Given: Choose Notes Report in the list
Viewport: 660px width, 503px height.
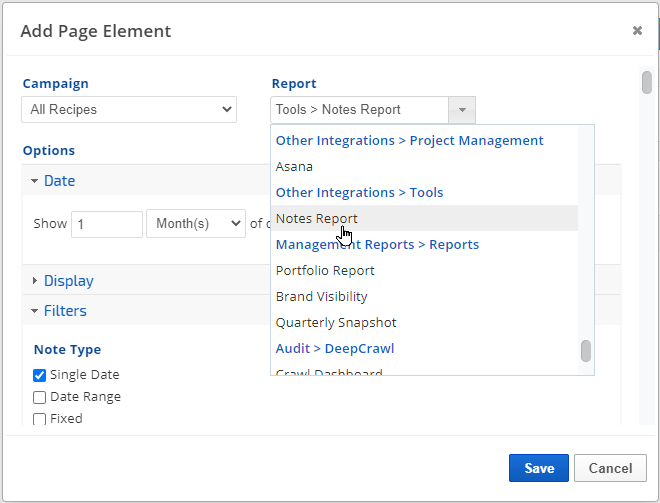Looking at the screenshot, I should 316,218.
